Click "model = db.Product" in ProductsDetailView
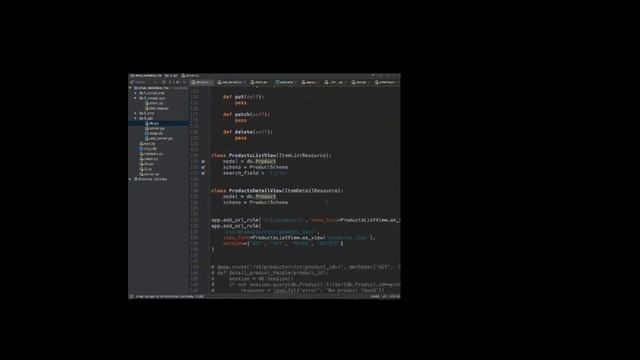The image size is (640, 360). click(249, 197)
